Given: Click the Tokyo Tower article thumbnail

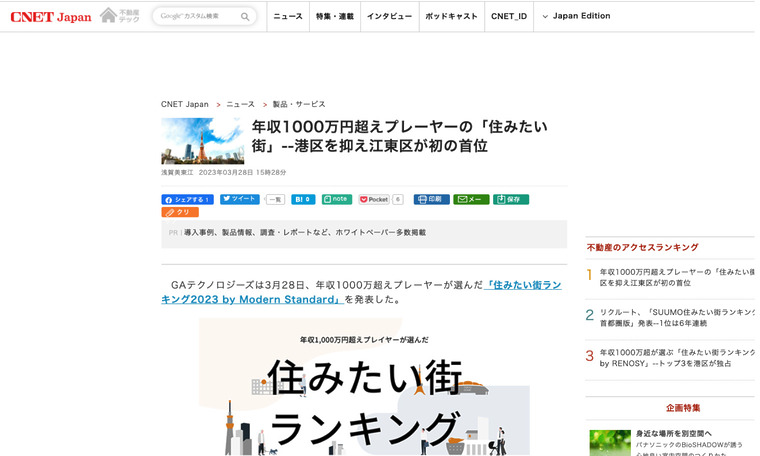Looking at the screenshot, I should pos(202,141).
